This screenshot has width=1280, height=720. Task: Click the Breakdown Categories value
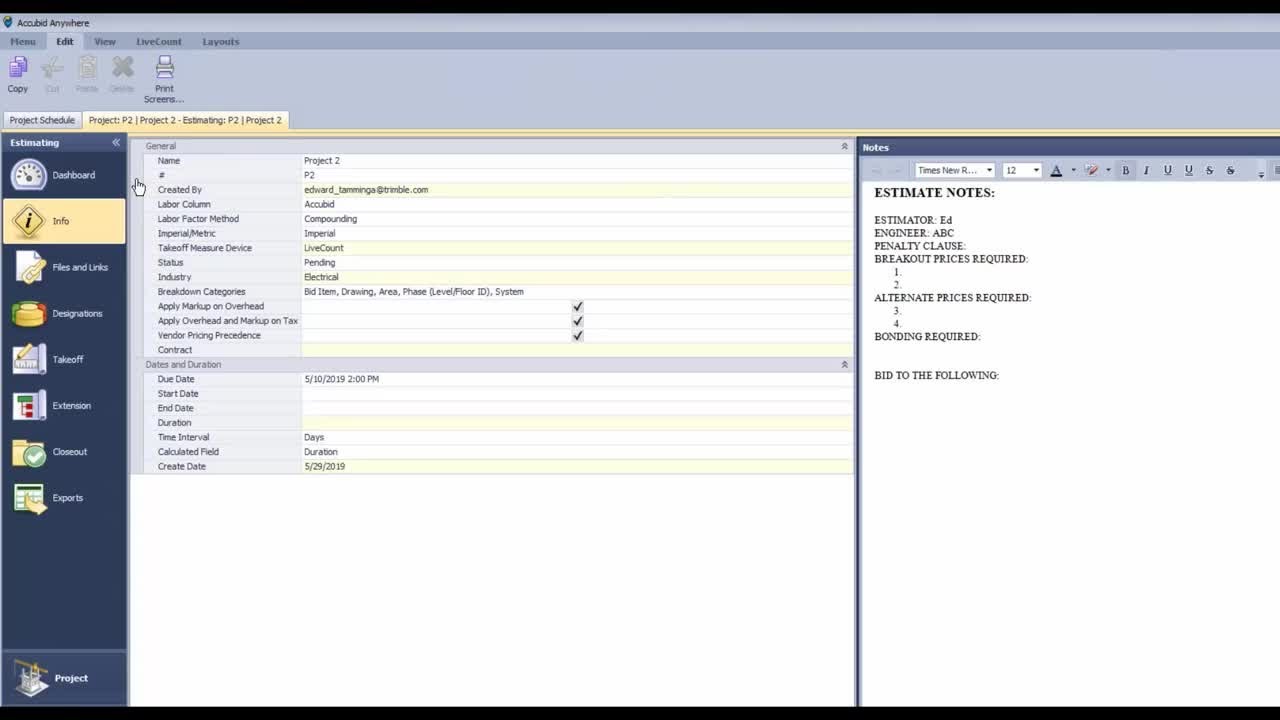click(x=576, y=292)
